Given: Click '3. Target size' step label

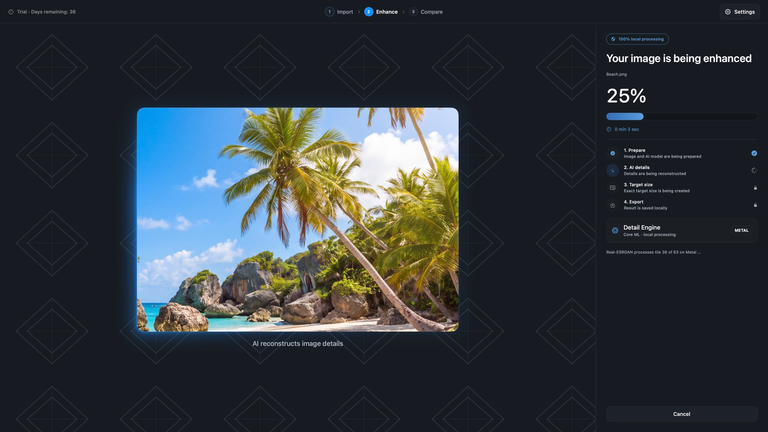Looking at the screenshot, I should (638, 185).
